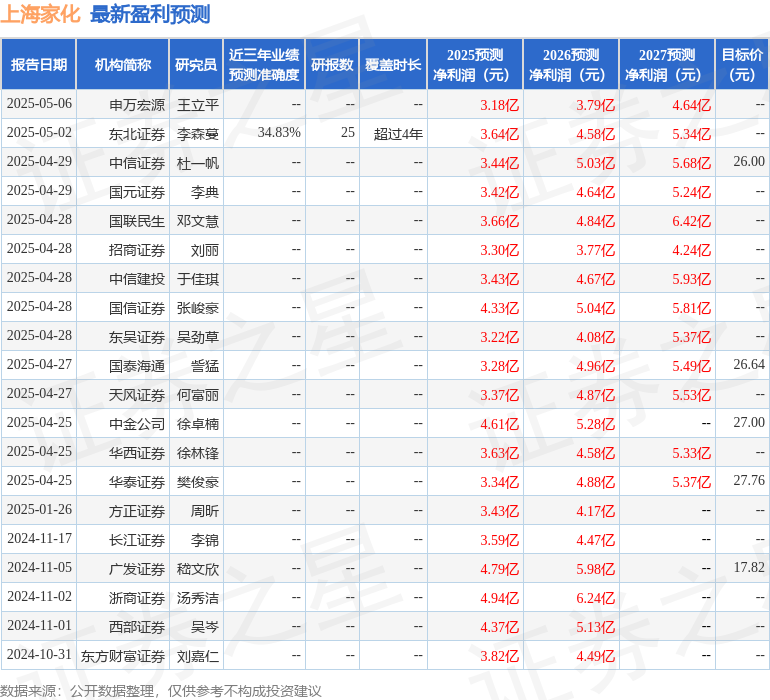
Task: Click target price 27.00
Action: 749,422
